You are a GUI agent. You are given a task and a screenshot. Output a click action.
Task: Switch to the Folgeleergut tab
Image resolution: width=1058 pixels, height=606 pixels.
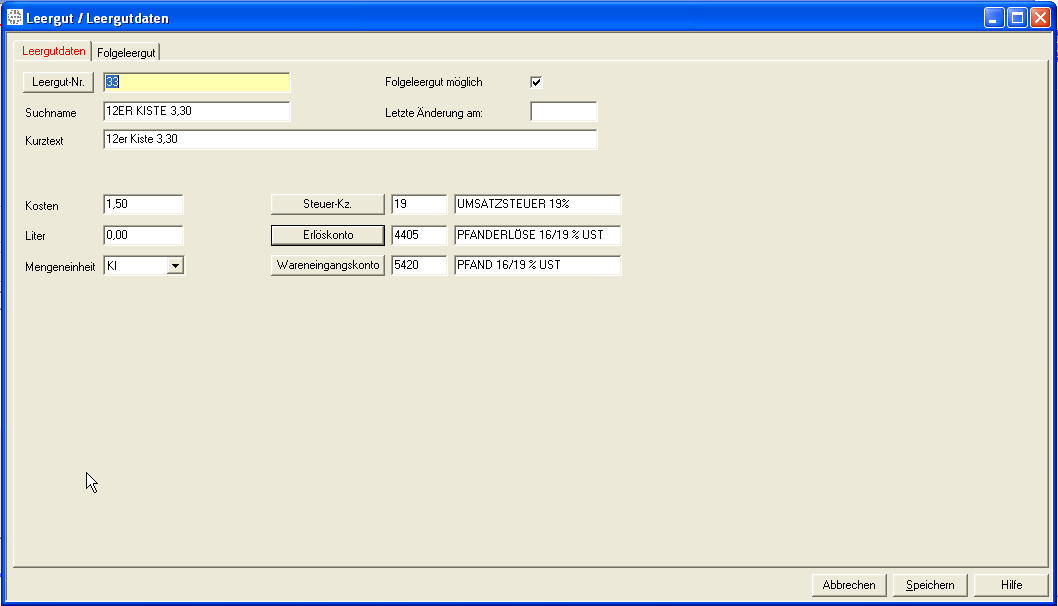(126, 52)
